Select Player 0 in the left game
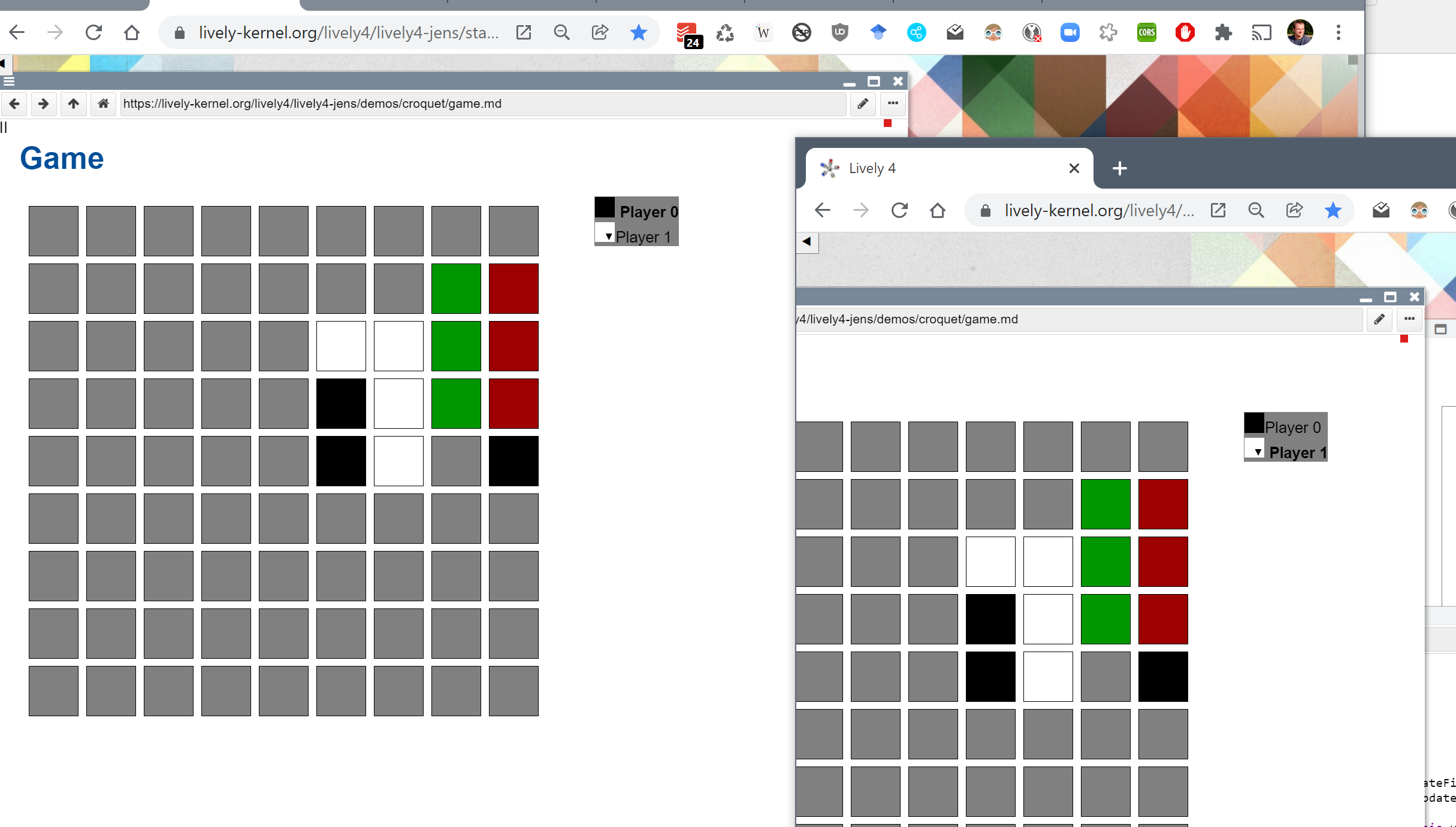1456x827 pixels. tap(648, 211)
